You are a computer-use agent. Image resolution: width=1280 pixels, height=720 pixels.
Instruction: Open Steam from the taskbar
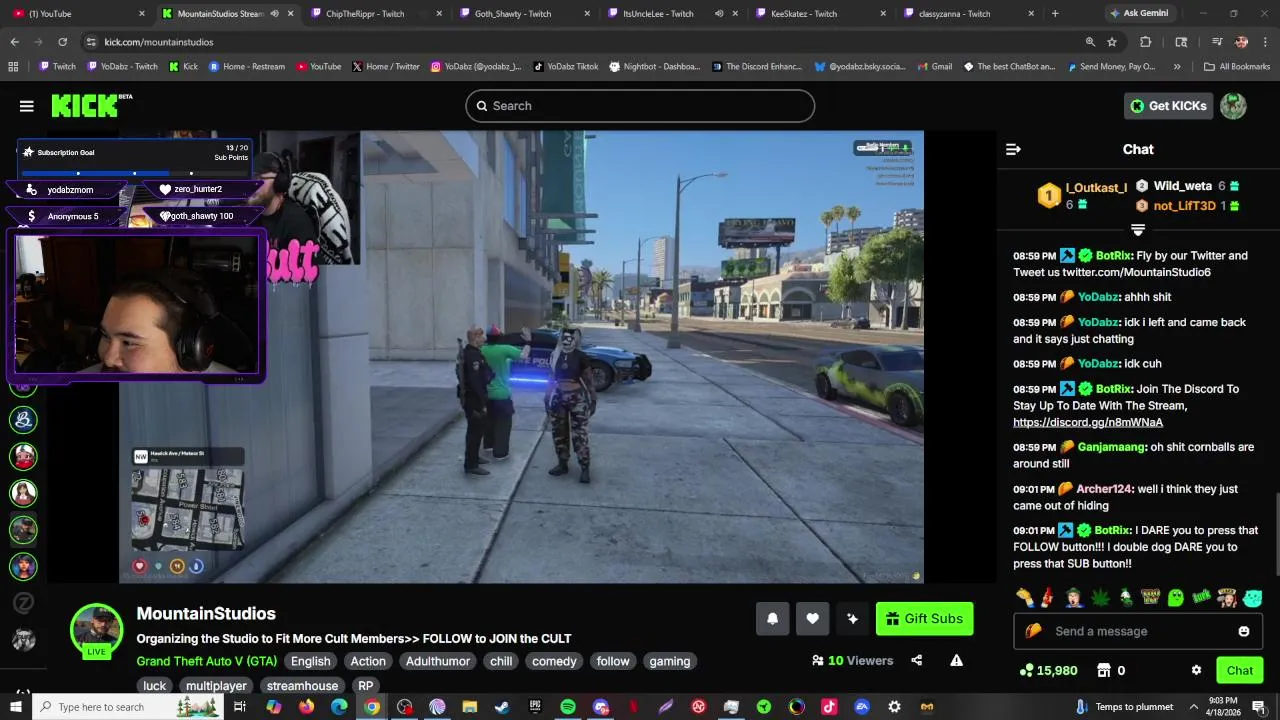tap(502, 707)
